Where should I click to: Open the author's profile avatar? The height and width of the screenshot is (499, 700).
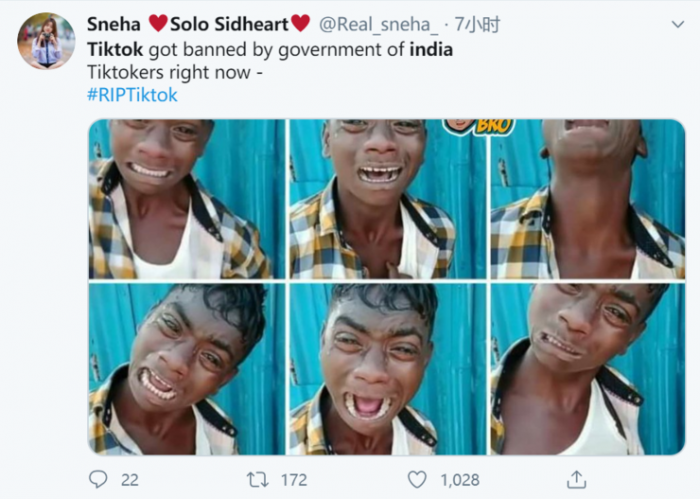[46, 41]
